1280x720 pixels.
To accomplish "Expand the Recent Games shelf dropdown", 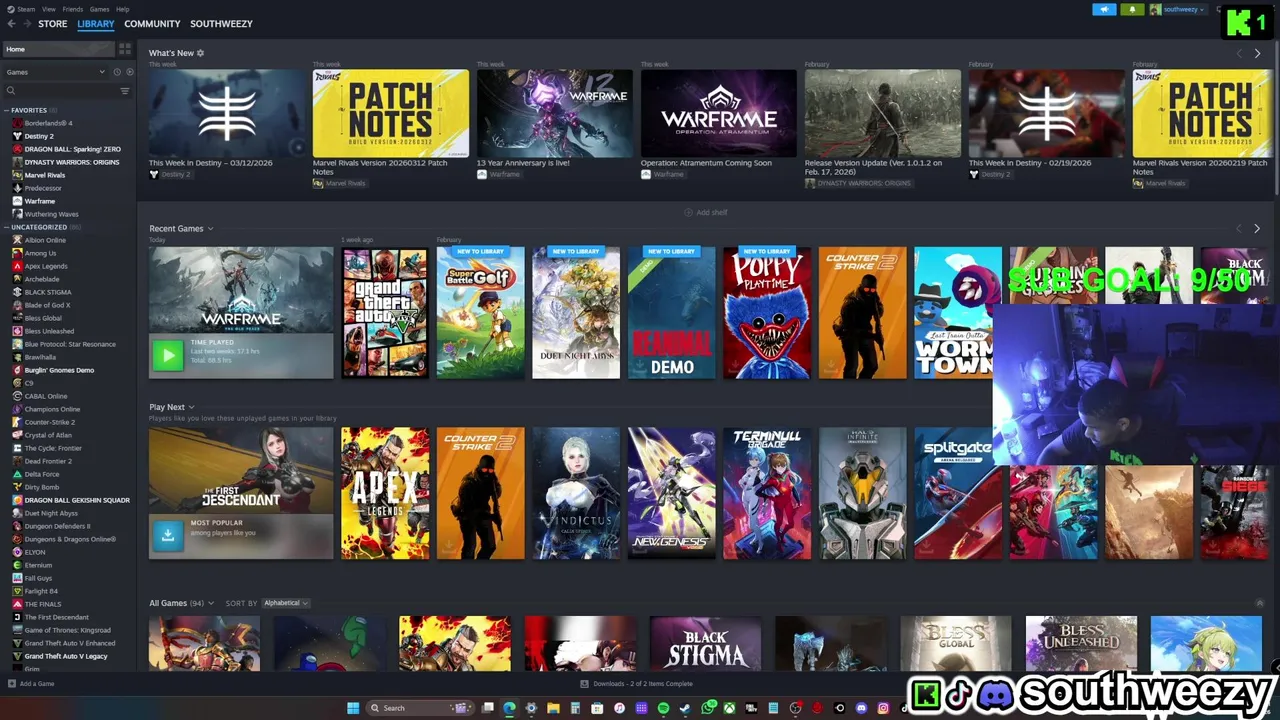I will [210, 229].
